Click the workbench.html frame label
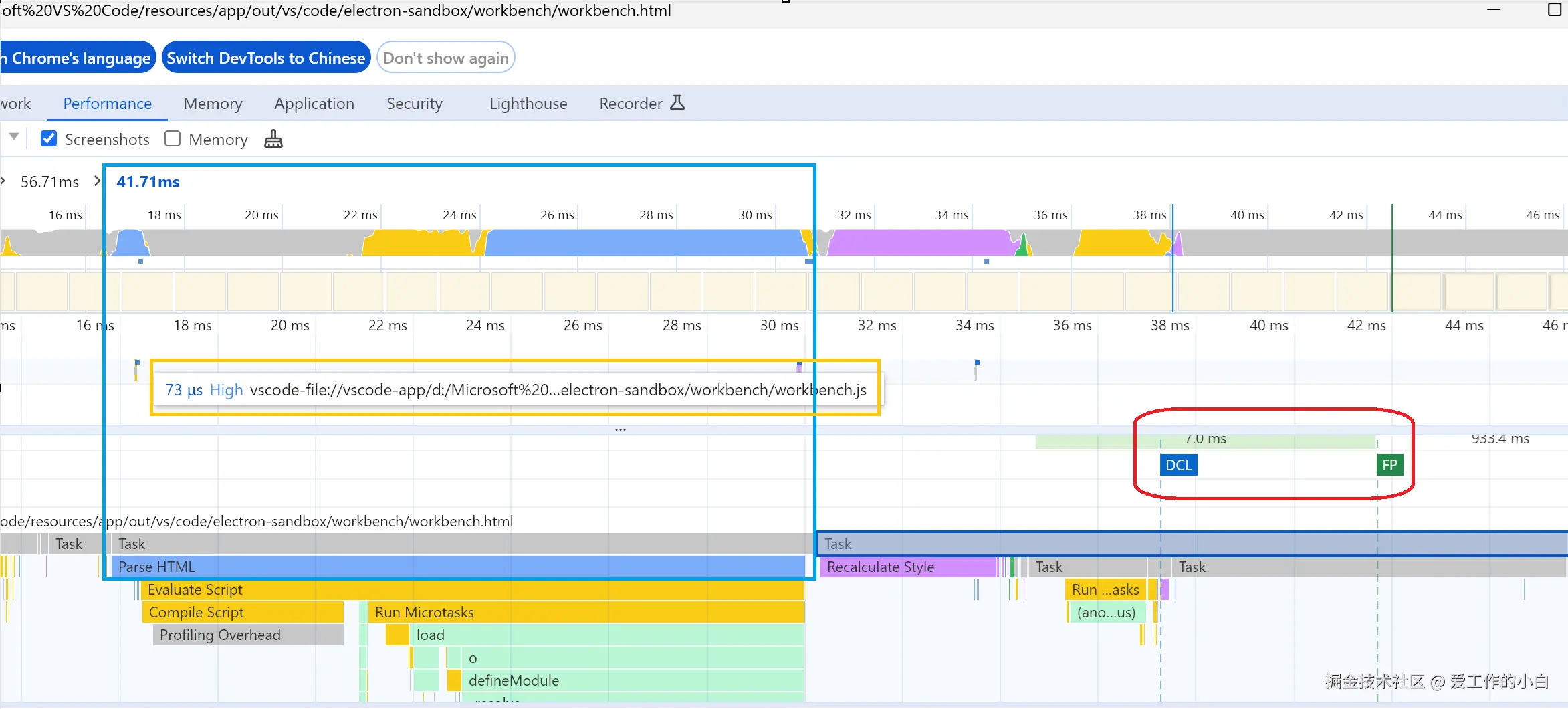 pyautogui.click(x=257, y=521)
